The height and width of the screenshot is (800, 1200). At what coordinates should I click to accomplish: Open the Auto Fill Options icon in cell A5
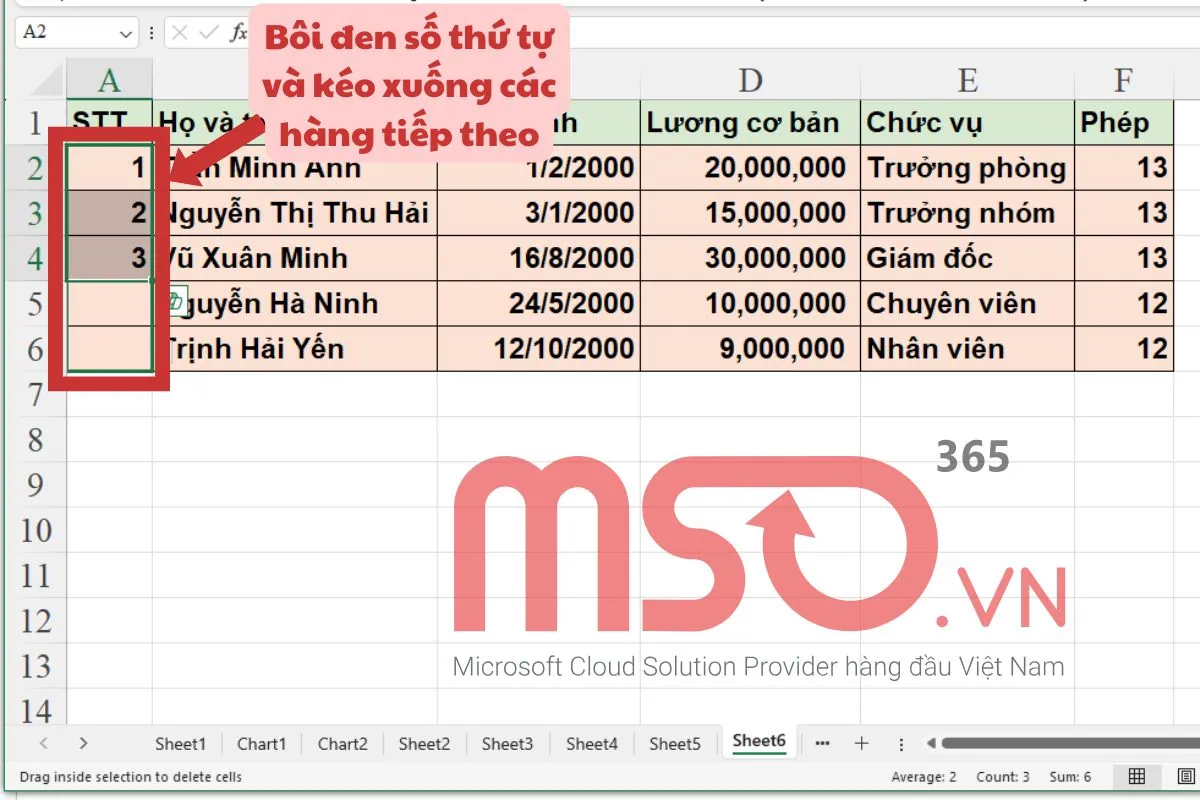(177, 303)
